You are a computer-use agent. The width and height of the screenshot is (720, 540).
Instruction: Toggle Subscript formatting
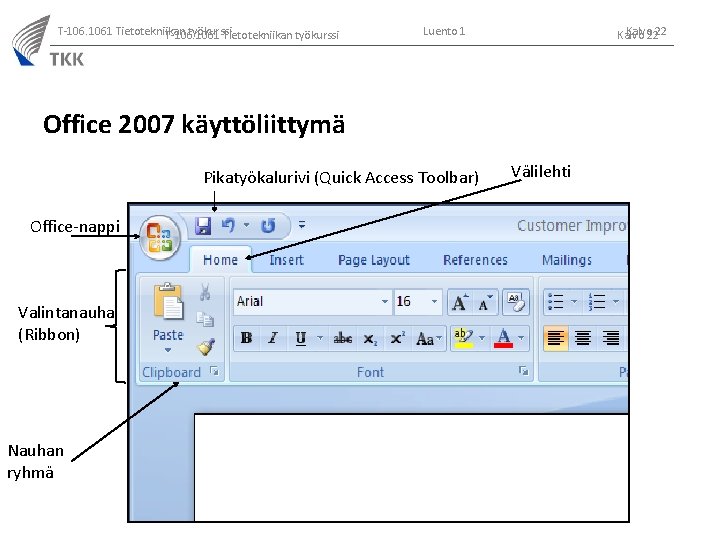coord(370,339)
